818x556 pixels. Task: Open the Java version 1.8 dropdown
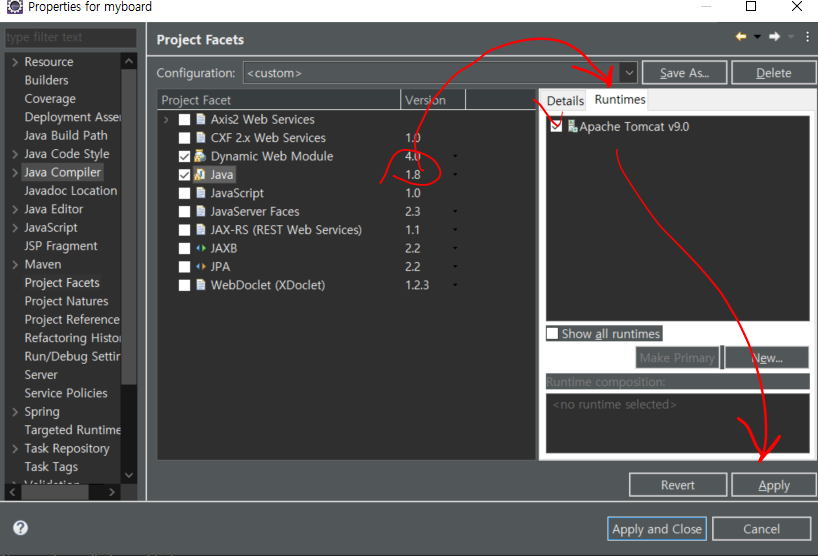click(x=455, y=174)
